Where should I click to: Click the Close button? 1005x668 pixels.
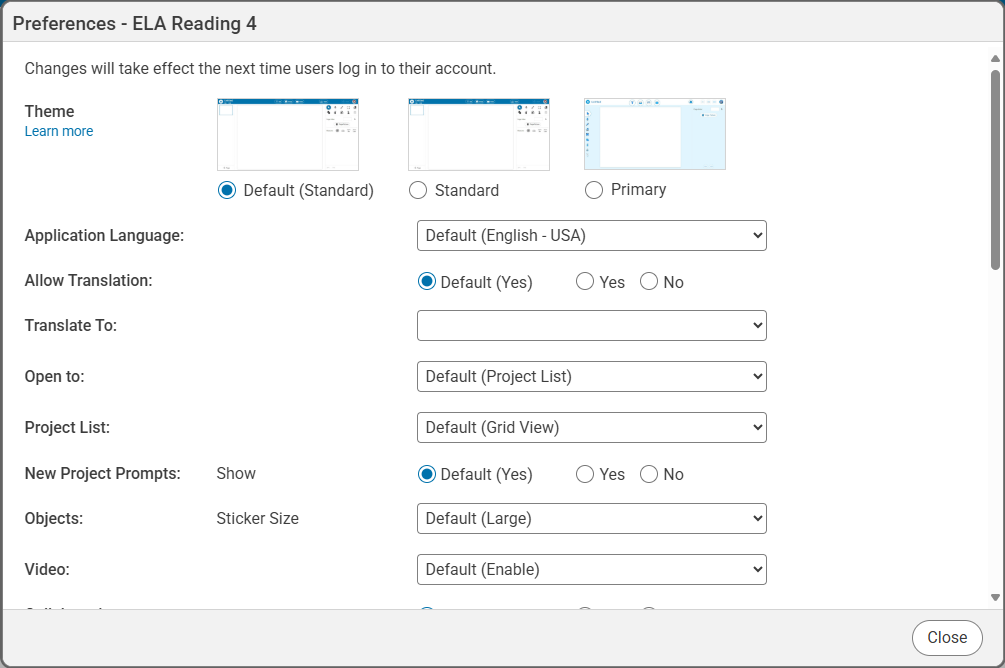[946, 638]
